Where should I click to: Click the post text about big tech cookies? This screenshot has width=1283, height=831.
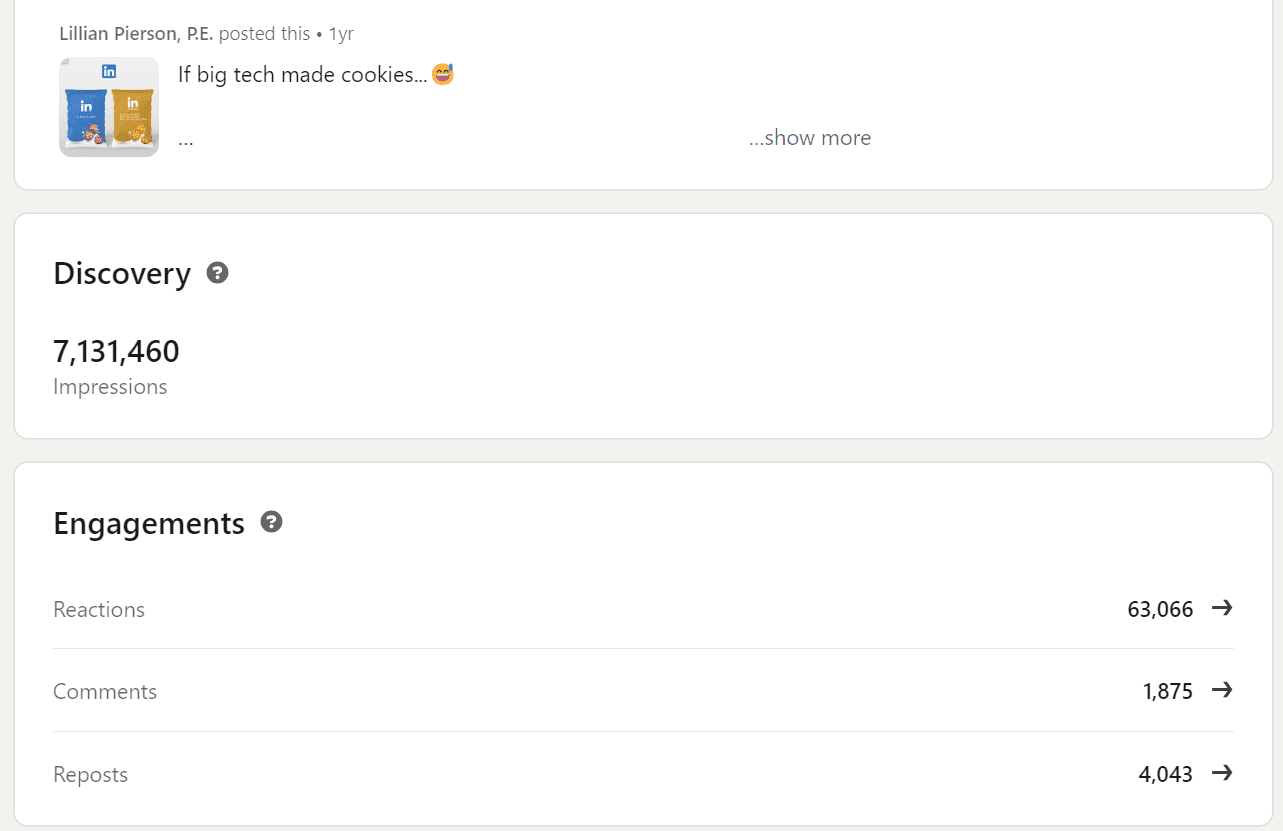pos(303,74)
